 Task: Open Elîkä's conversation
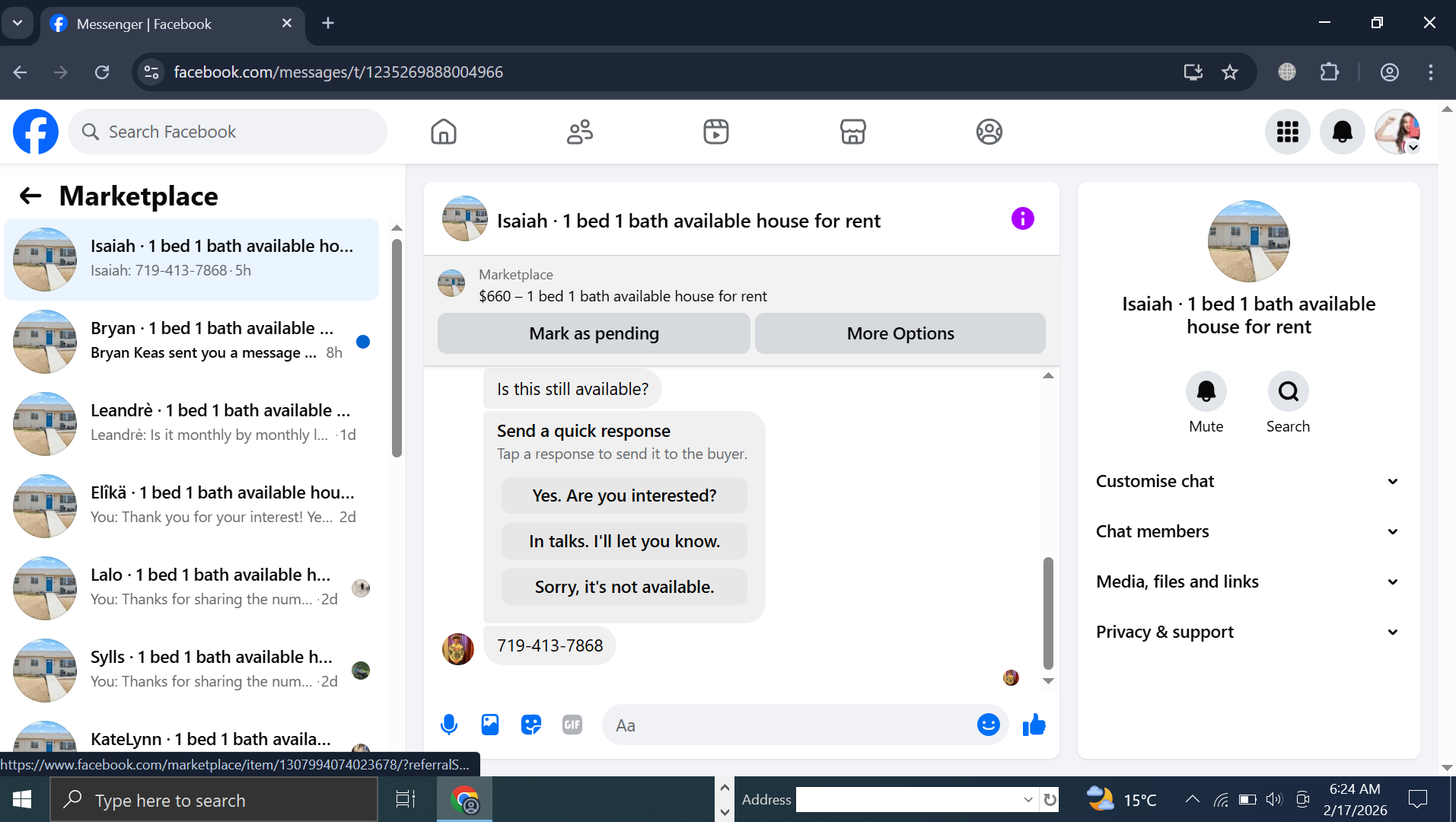pos(192,506)
